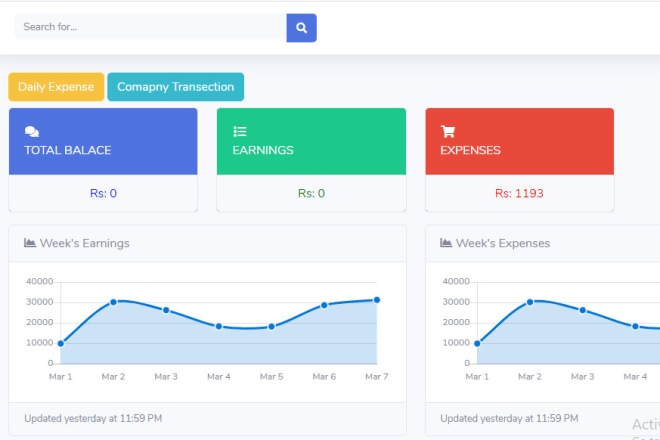Select the Mar 5 data point in Week's Earnings chart
This screenshot has height=440, width=660.
point(271,326)
